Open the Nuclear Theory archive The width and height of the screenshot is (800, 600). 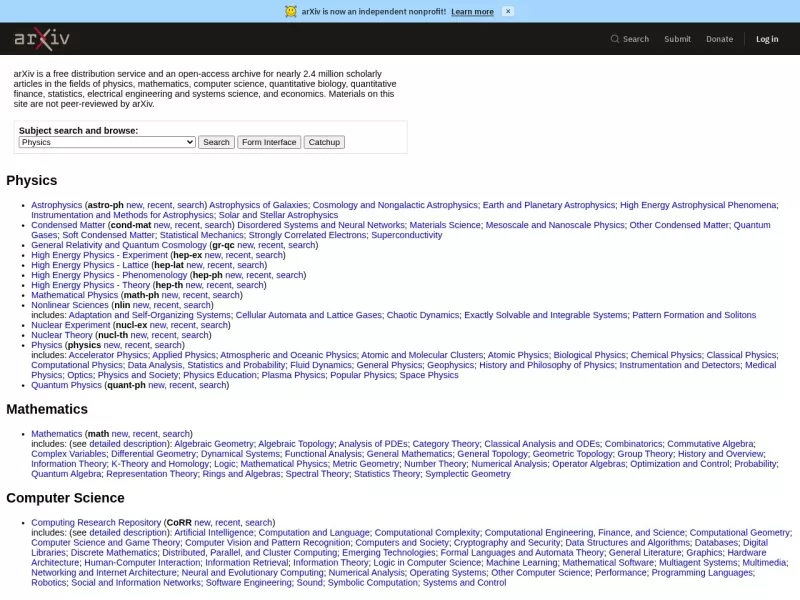click(62, 335)
